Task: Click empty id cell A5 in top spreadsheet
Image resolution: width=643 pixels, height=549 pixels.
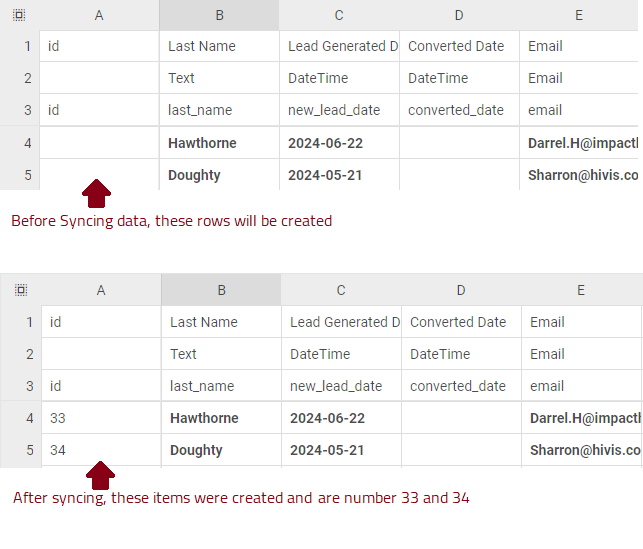Action: coord(99,175)
